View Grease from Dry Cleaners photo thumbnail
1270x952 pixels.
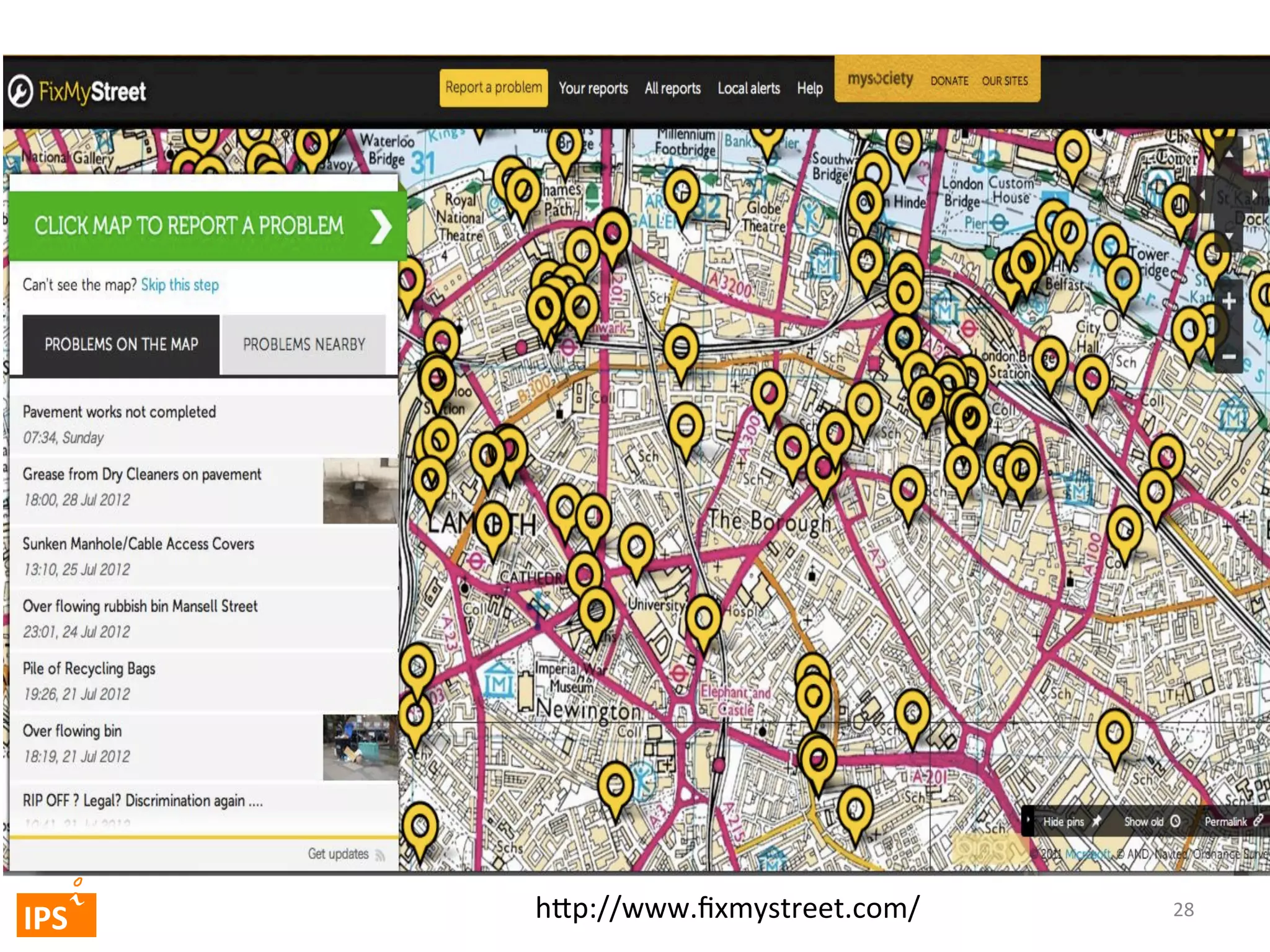[x=360, y=491]
